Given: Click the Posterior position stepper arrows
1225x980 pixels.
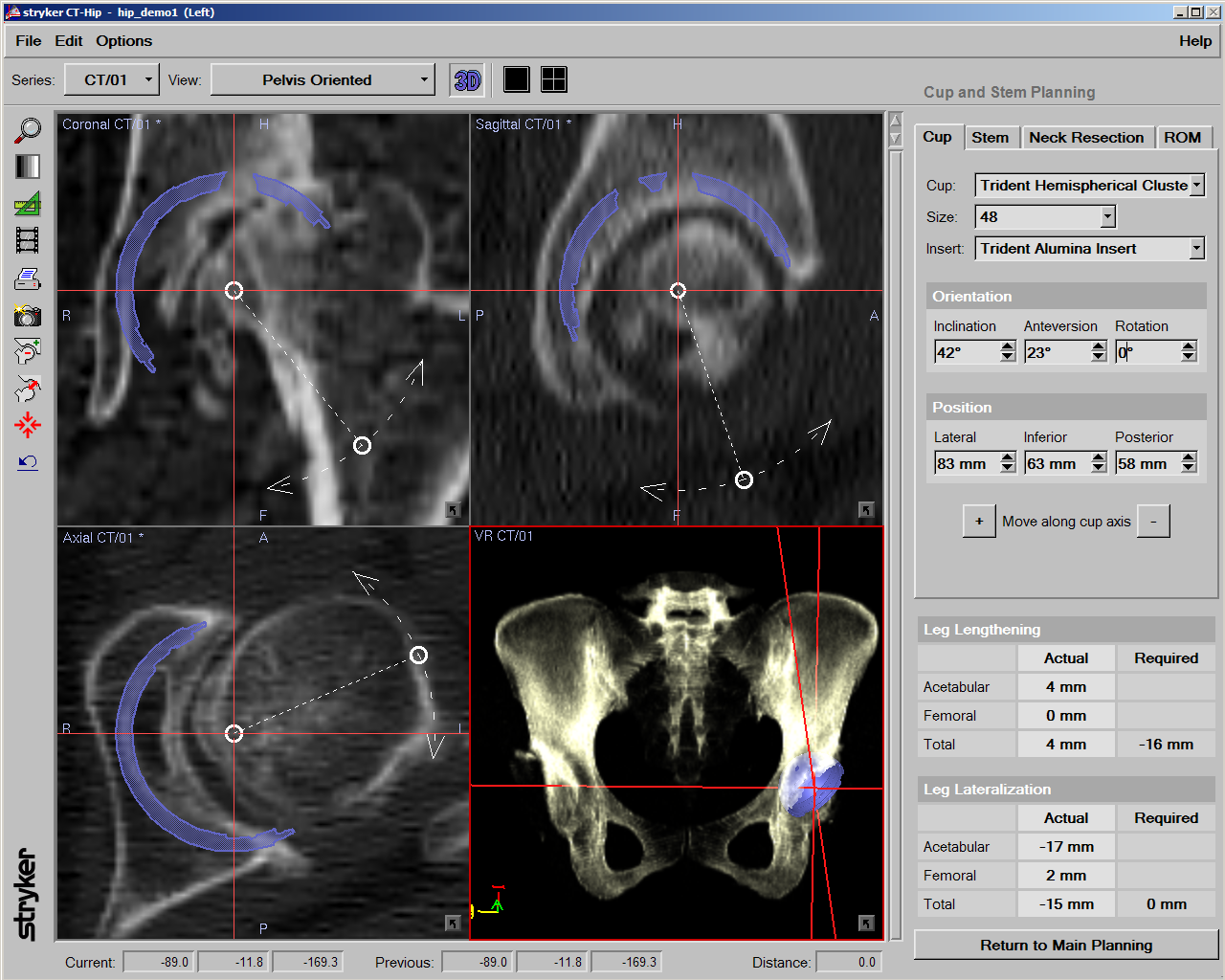Looking at the screenshot, I should click(1189, 463).
